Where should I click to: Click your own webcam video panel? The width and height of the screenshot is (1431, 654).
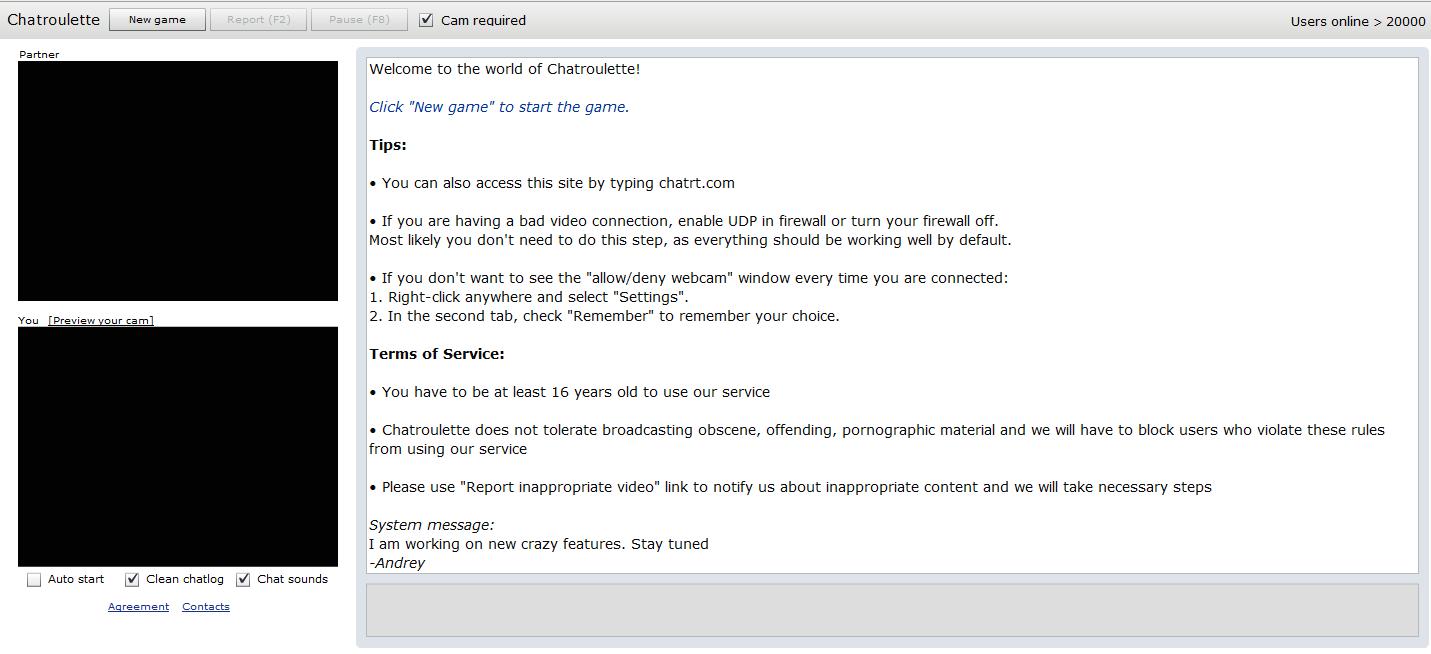(178, 447)
